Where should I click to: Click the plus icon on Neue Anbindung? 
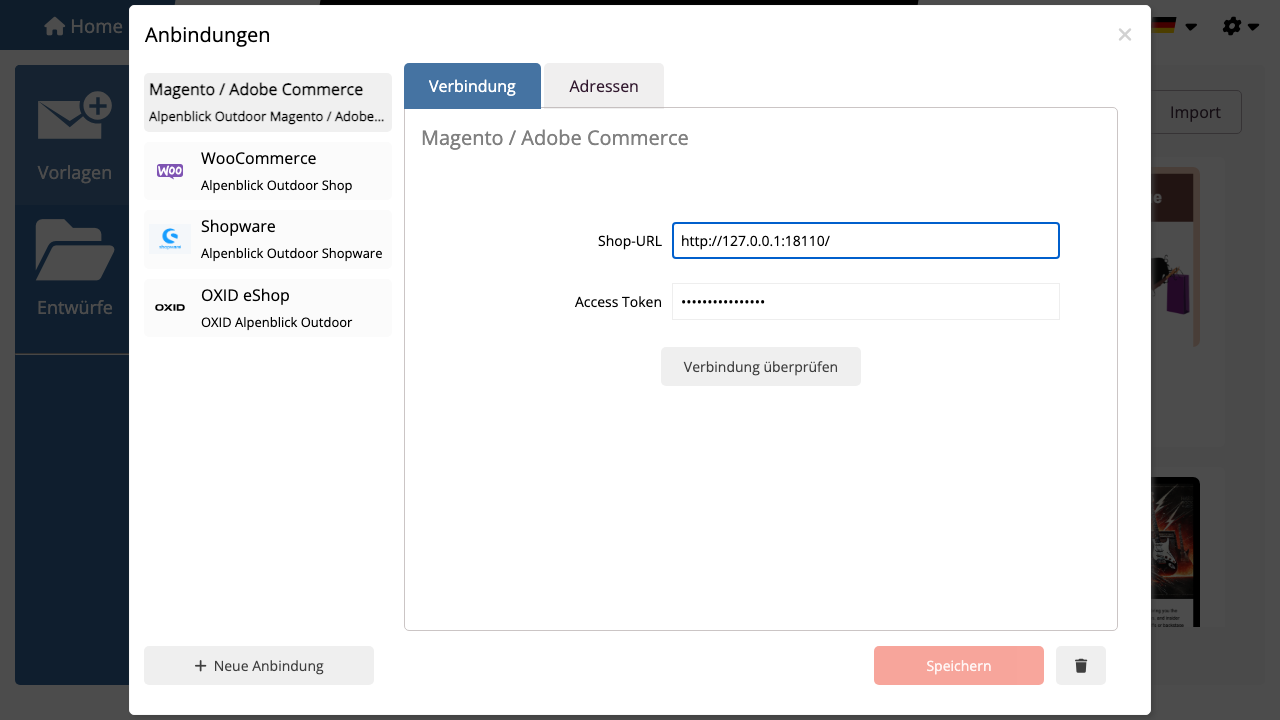[200, 666]
